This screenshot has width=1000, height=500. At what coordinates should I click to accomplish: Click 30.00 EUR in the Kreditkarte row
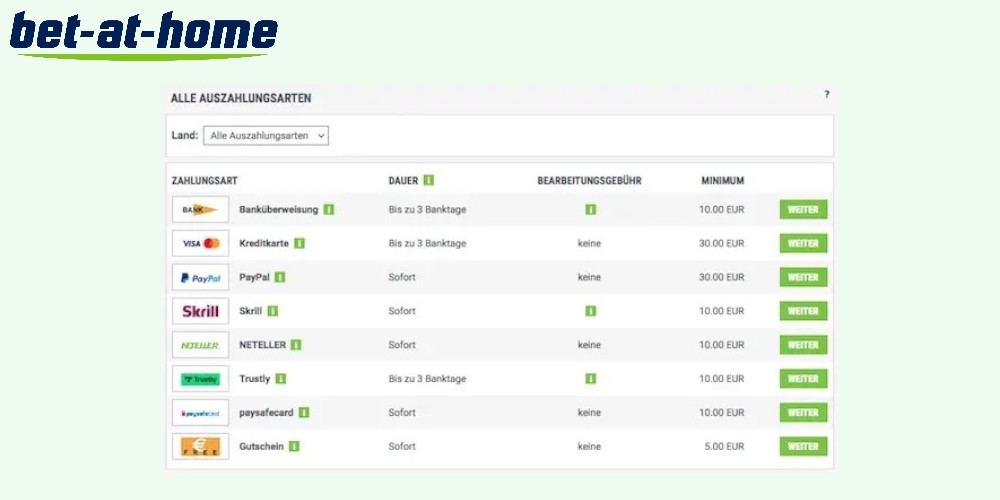722,244
